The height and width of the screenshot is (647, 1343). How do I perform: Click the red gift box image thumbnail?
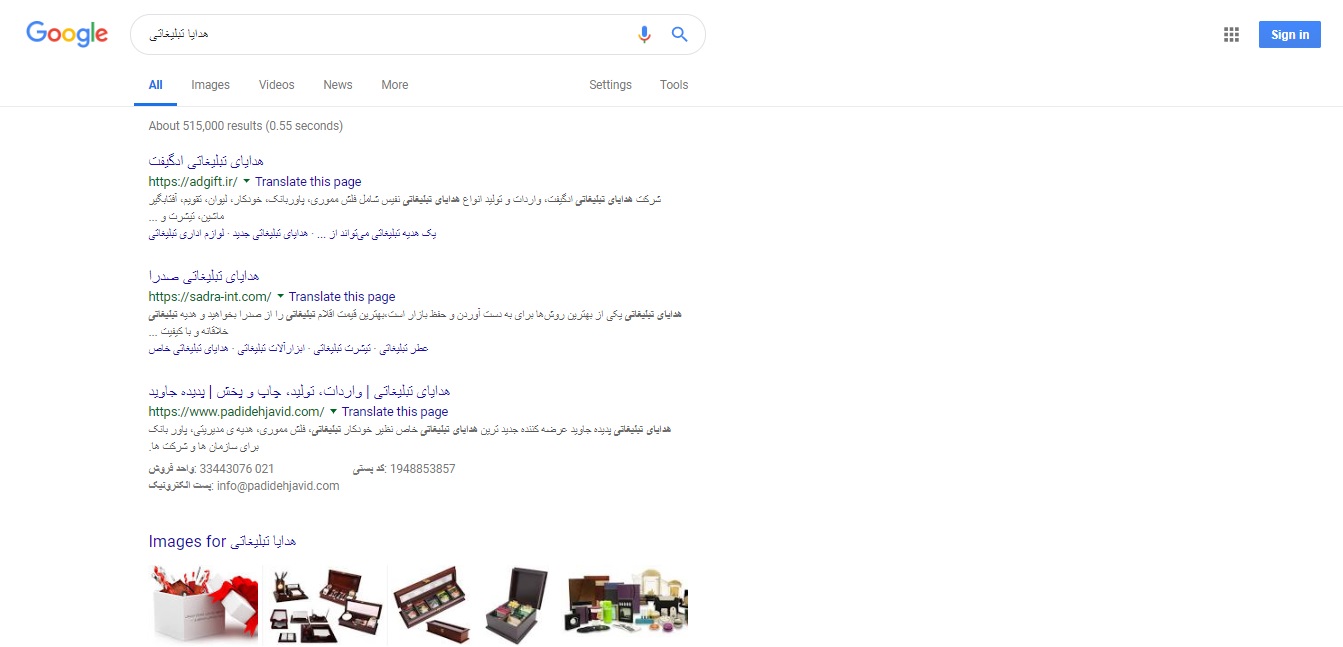(x=204, y=604)
